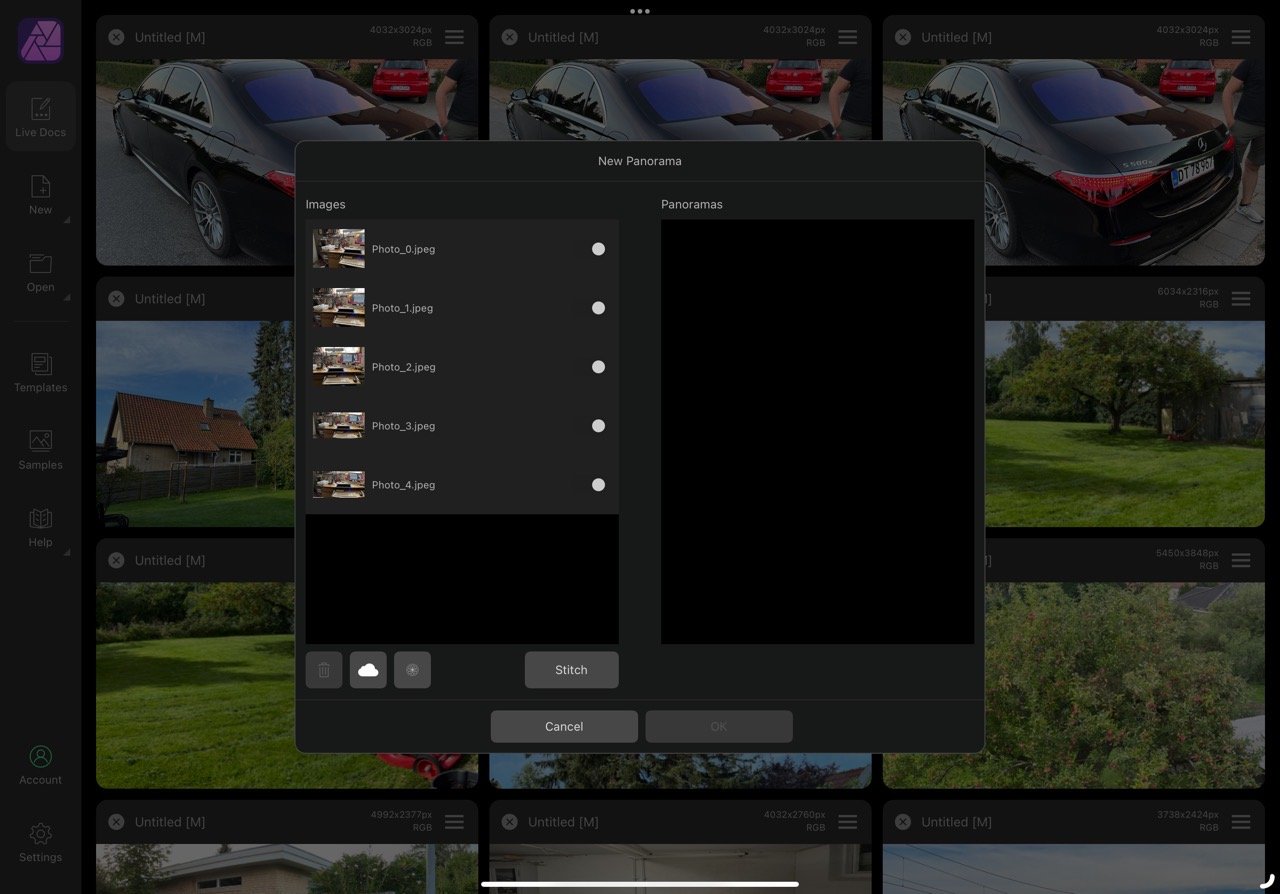1280x894 pixels.
Task: Open the Live Docs sidebar section
Action: click(40, 117)
